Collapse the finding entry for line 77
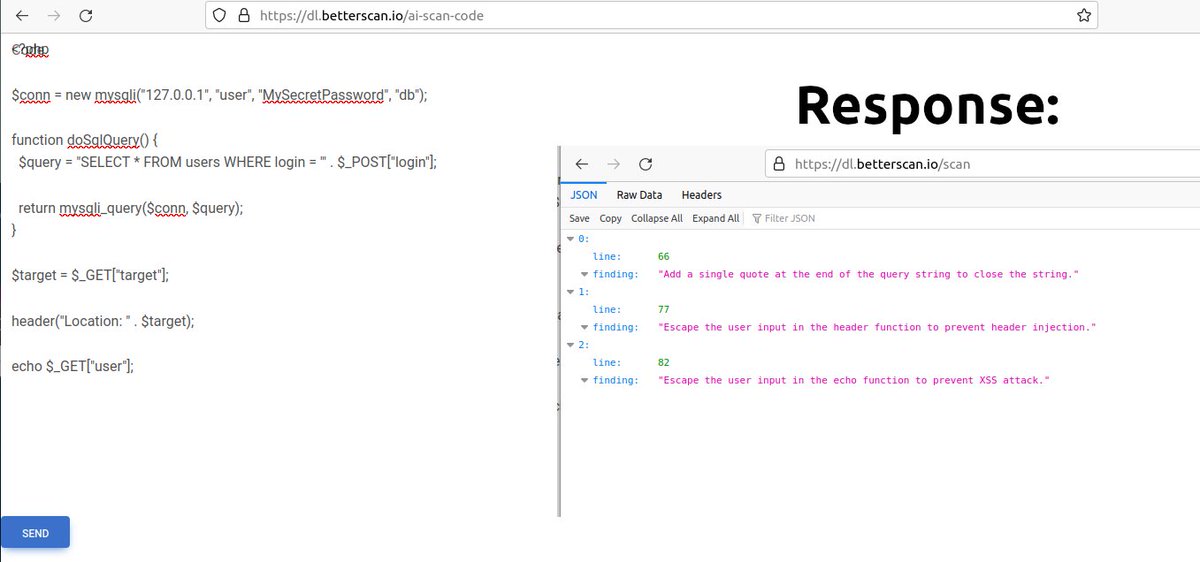The image size is (1200, 562). (585, 327)
